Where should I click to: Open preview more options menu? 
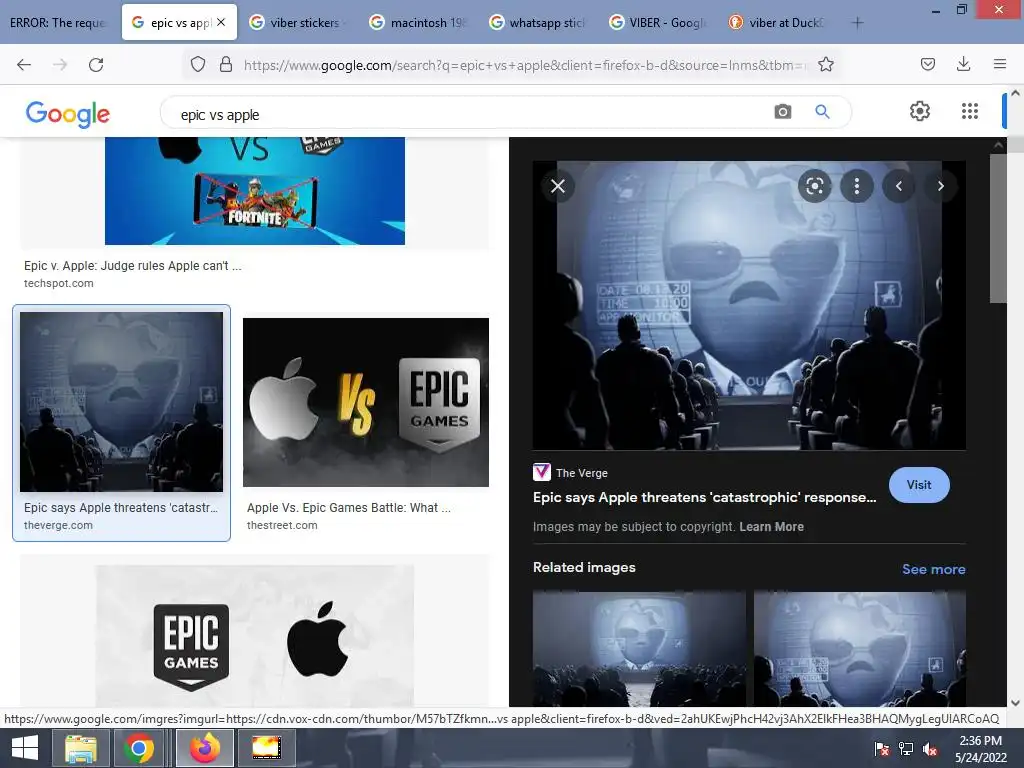(x=857, y=186)
